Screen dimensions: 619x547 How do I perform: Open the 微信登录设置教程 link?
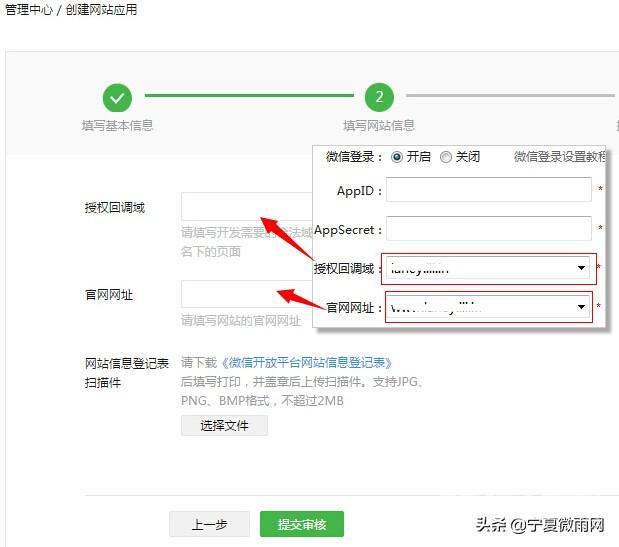560,157
